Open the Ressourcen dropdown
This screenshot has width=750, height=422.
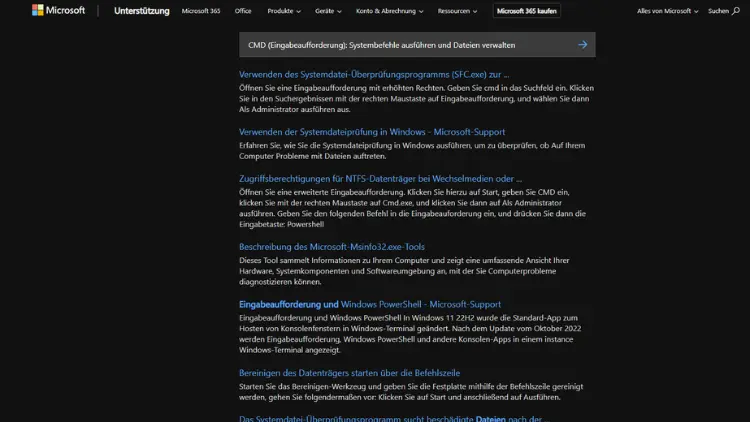(458, 11)
